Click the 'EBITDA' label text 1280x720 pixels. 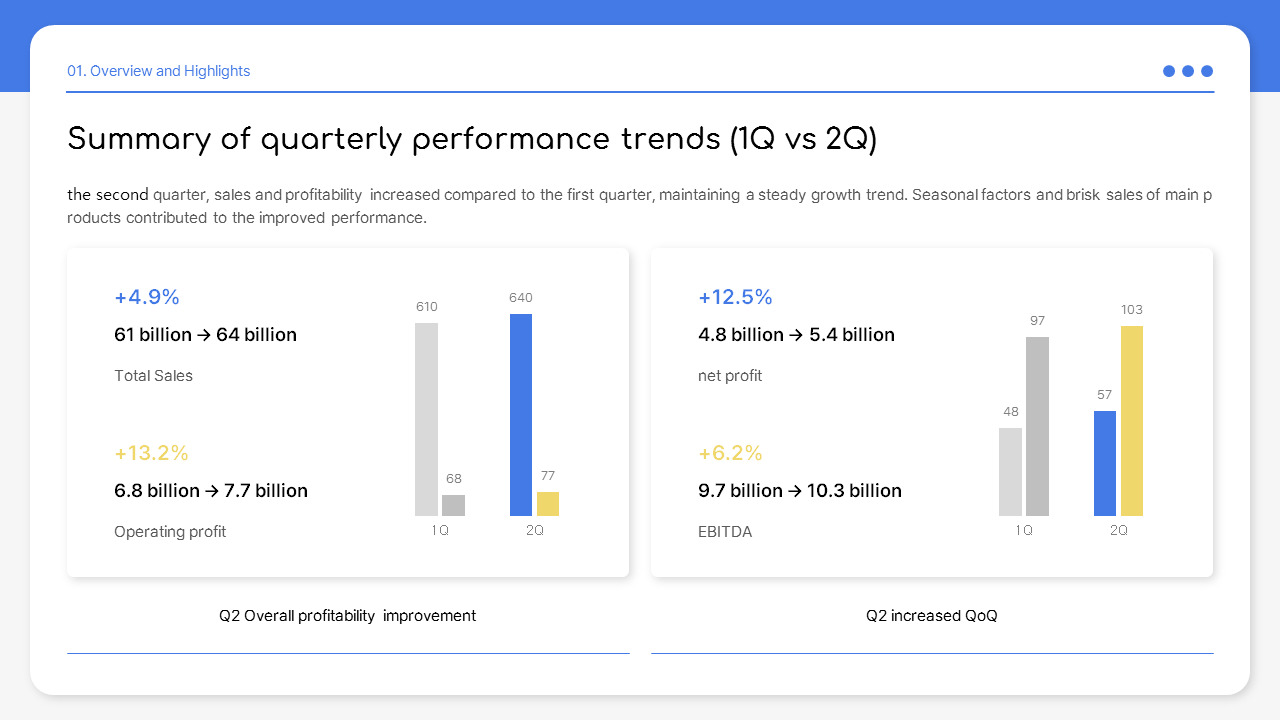(x=725, y=531)
